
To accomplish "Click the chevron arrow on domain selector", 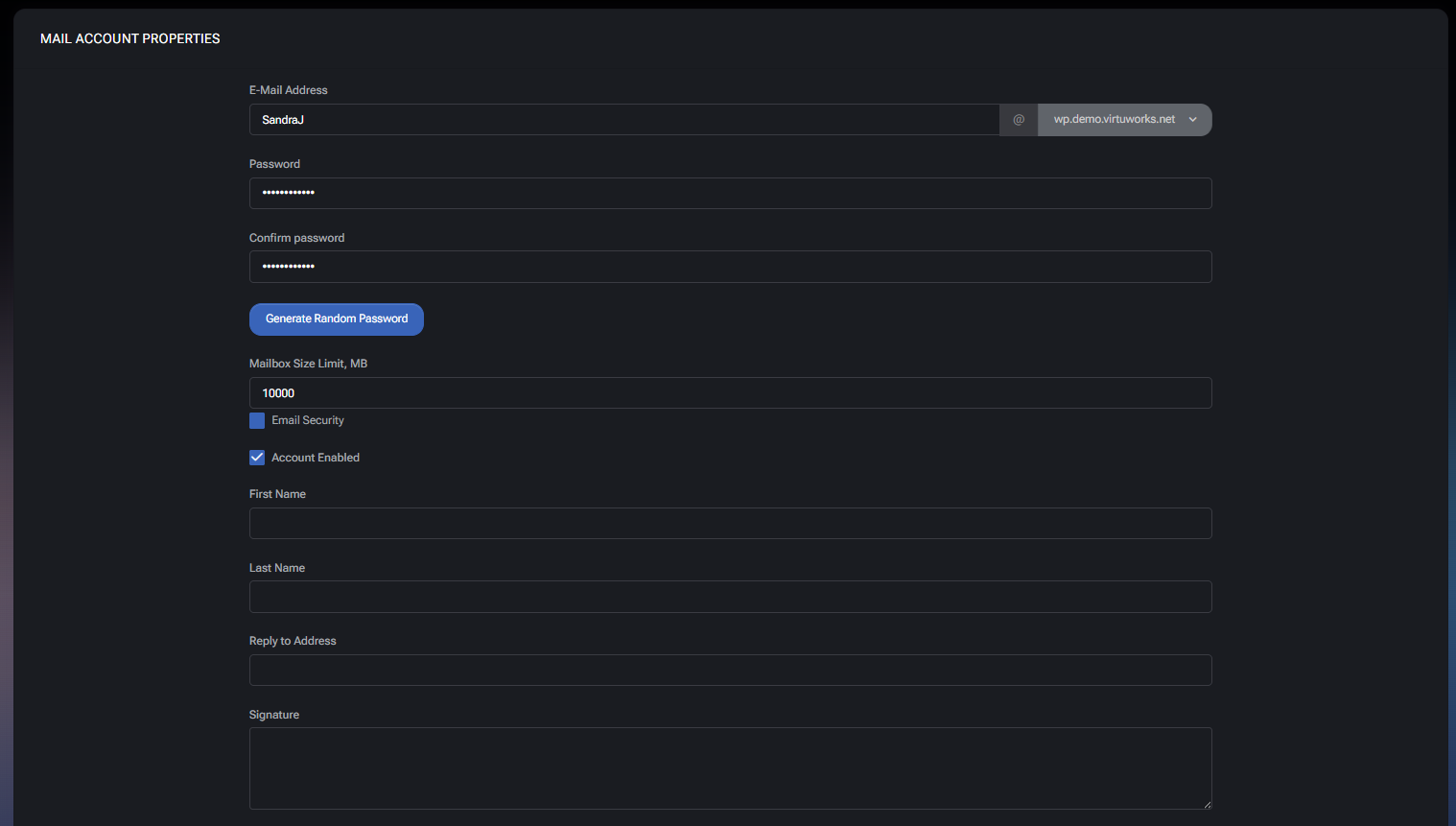I will point(1193,120).
